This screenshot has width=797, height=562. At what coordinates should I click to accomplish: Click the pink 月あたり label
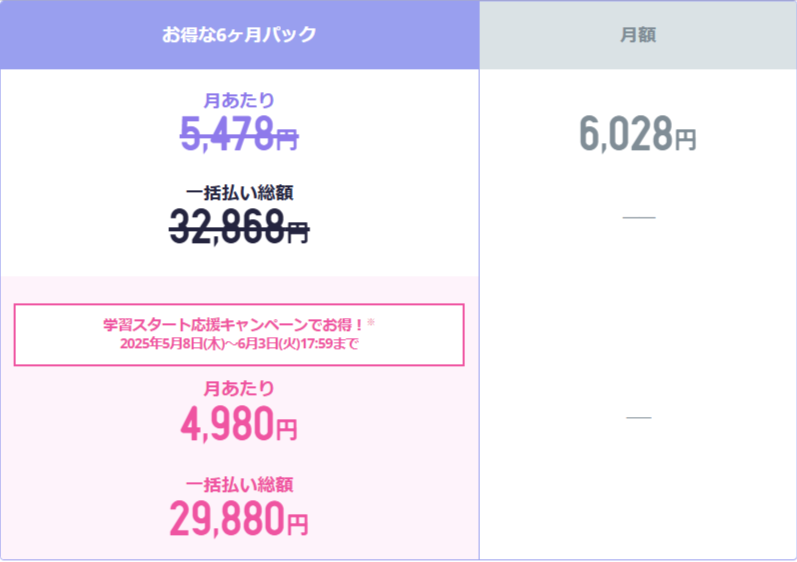pyautogui.click(x=239, y=389)
